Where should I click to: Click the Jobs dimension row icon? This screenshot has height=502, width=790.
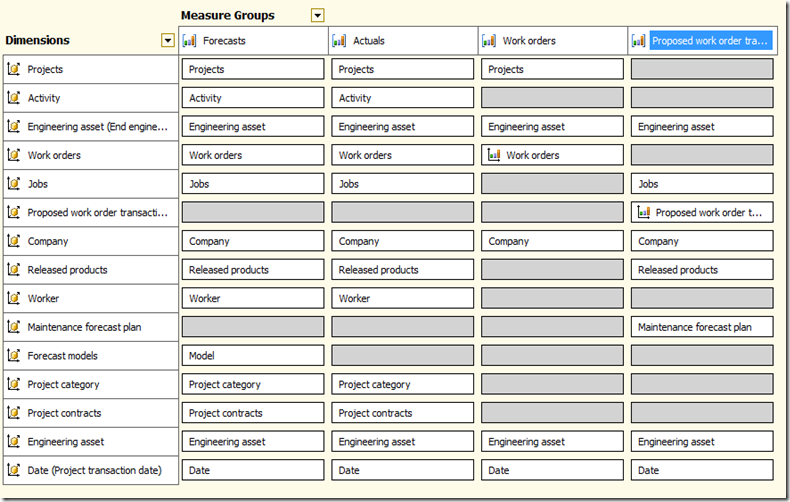click(x=14, y=184)
